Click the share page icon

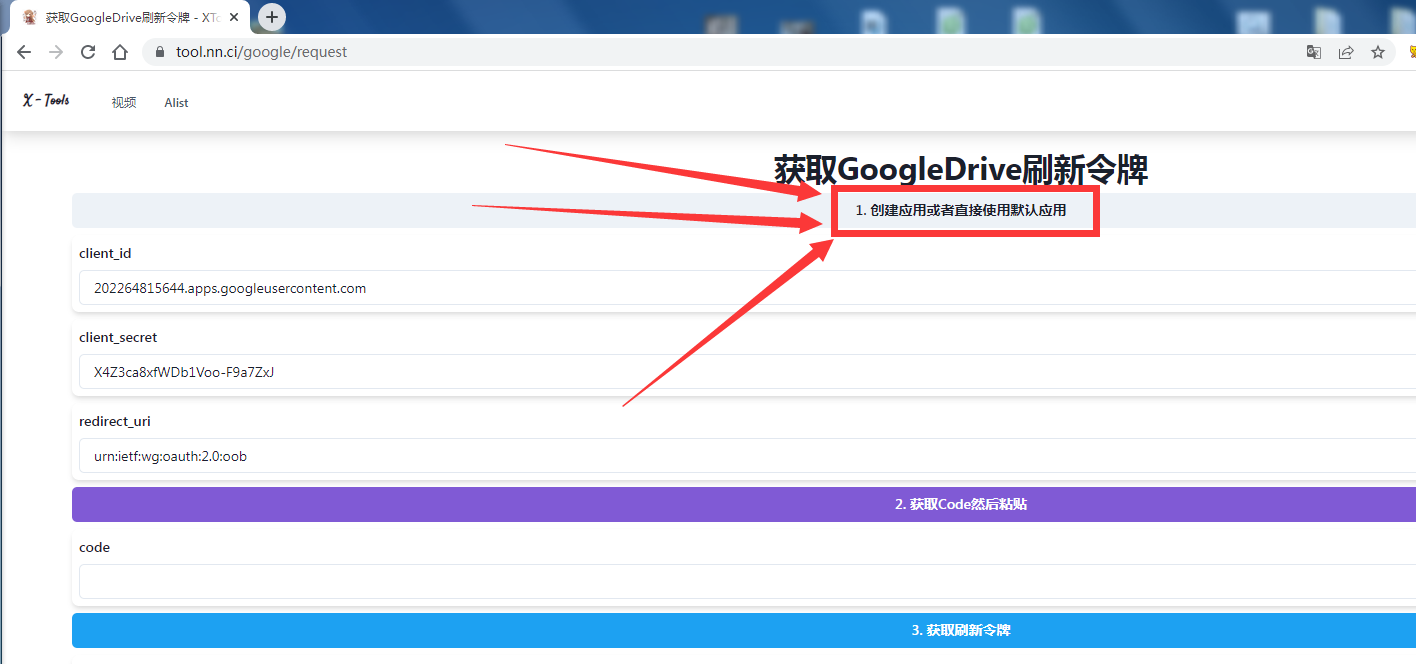pos(1346,52)
